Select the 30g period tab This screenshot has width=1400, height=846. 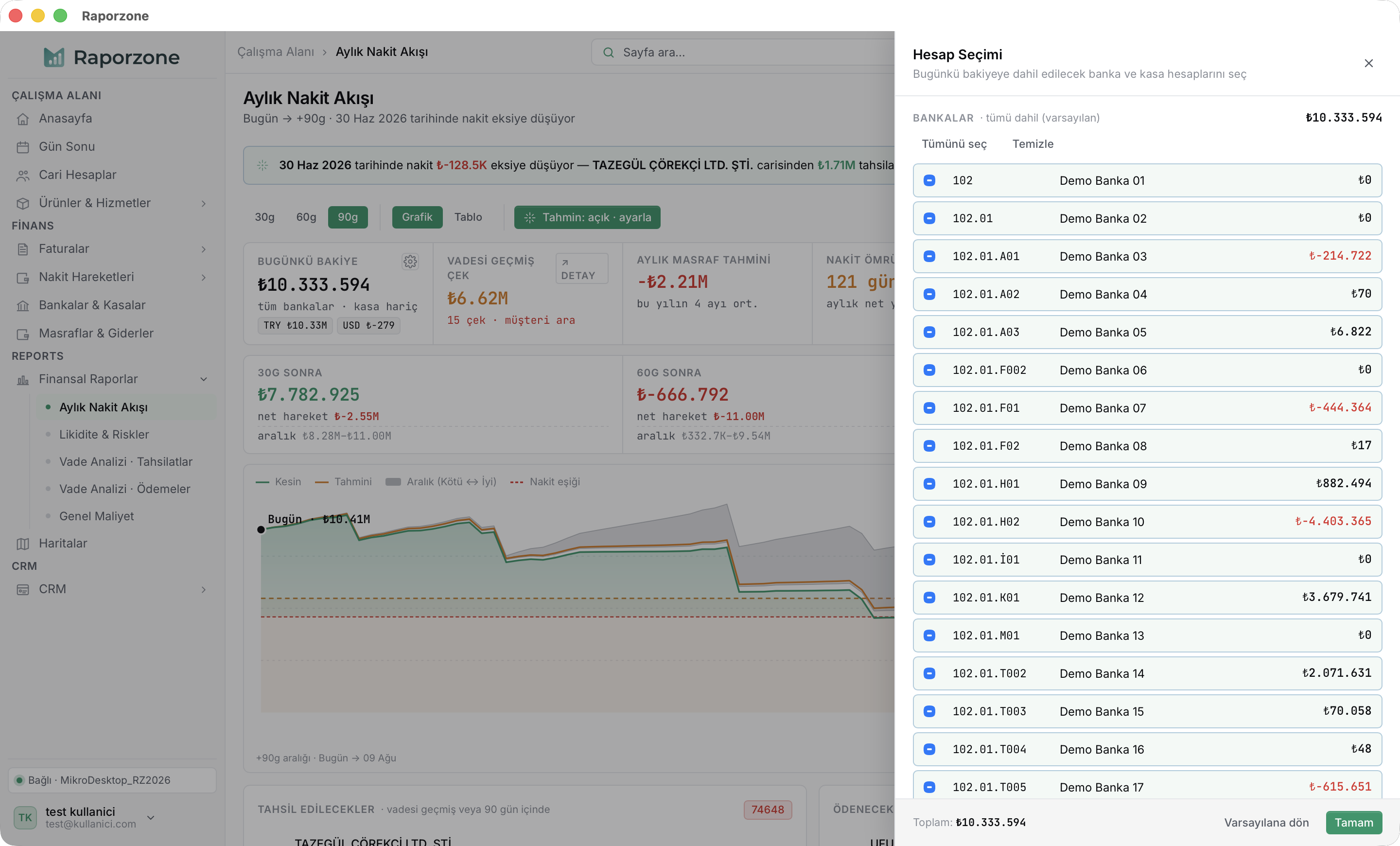[265, 217]
